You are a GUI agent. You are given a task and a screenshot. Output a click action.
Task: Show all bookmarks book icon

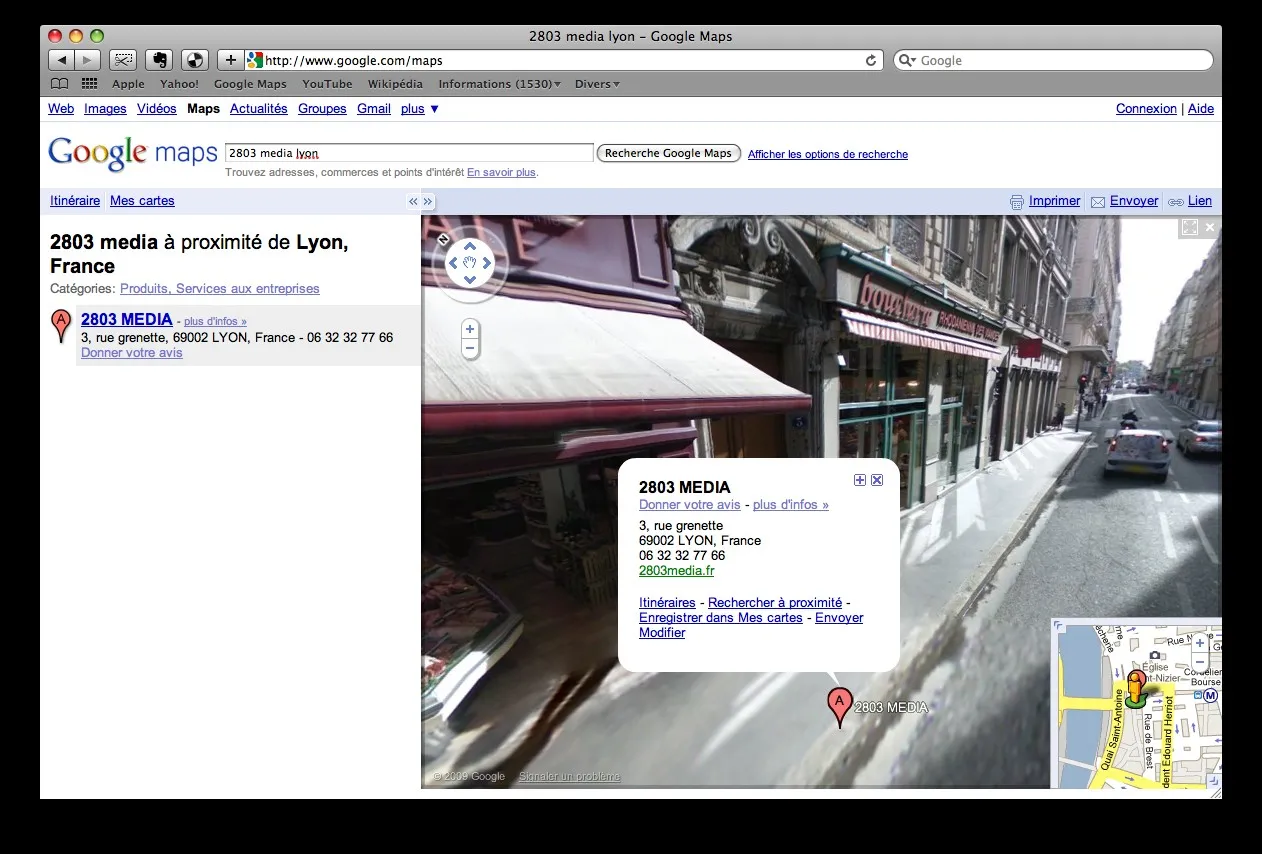click(x=60, y=84)
